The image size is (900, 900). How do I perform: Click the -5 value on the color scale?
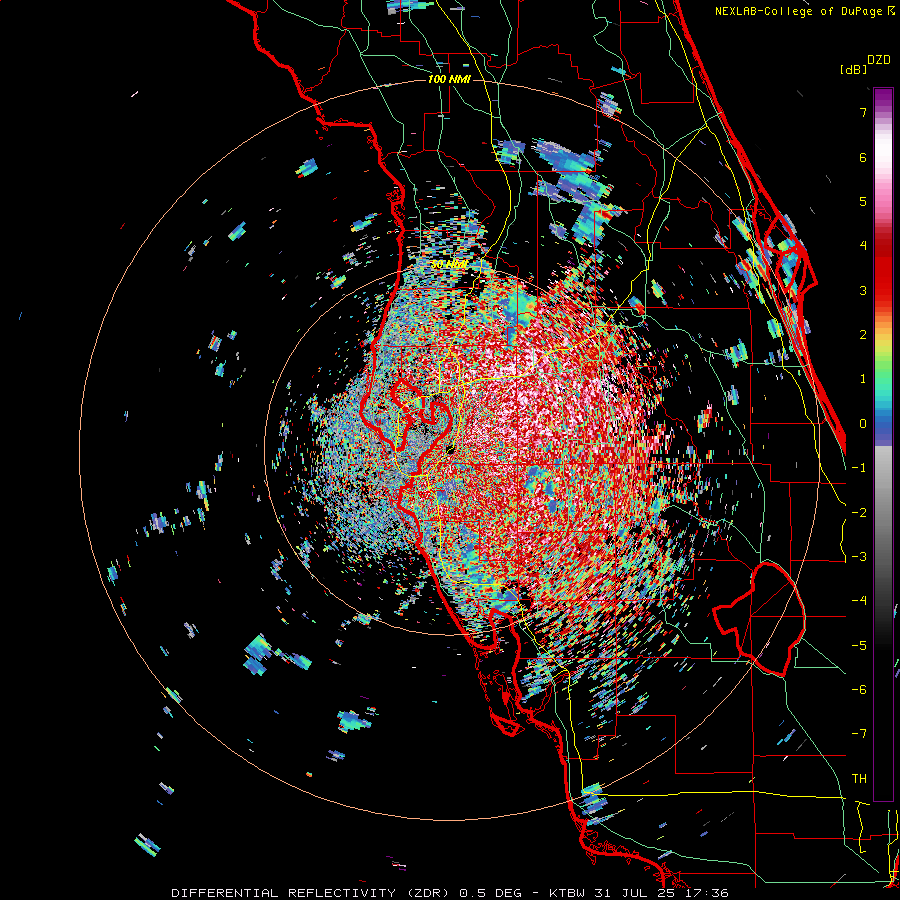(x=859, y=646)
